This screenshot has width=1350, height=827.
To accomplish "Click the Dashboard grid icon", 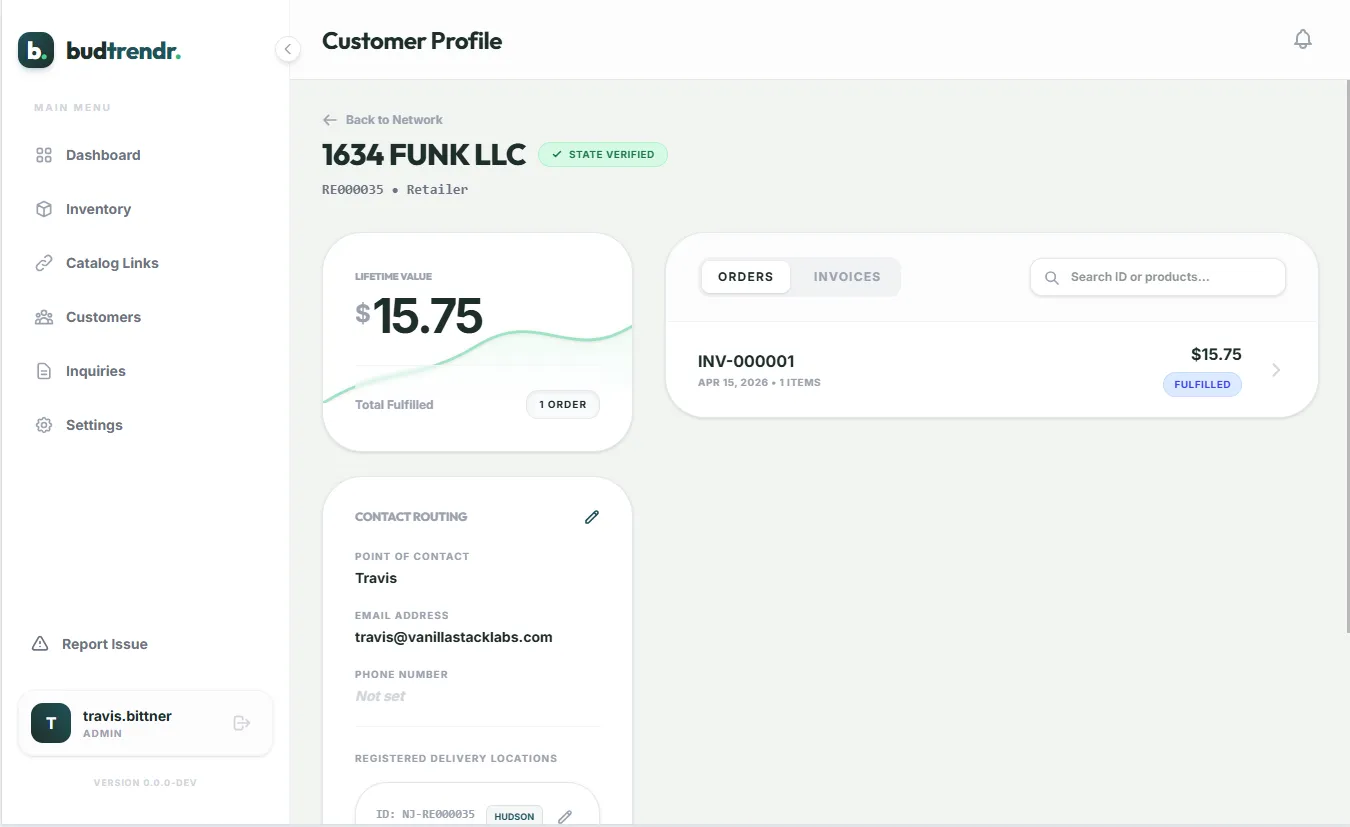I will point(44,155).
